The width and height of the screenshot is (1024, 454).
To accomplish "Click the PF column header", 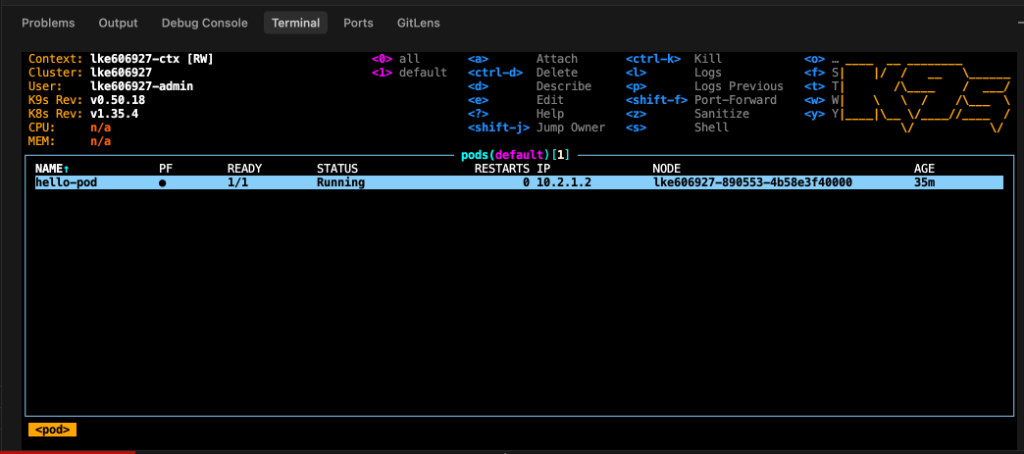I will click(166, 169).
